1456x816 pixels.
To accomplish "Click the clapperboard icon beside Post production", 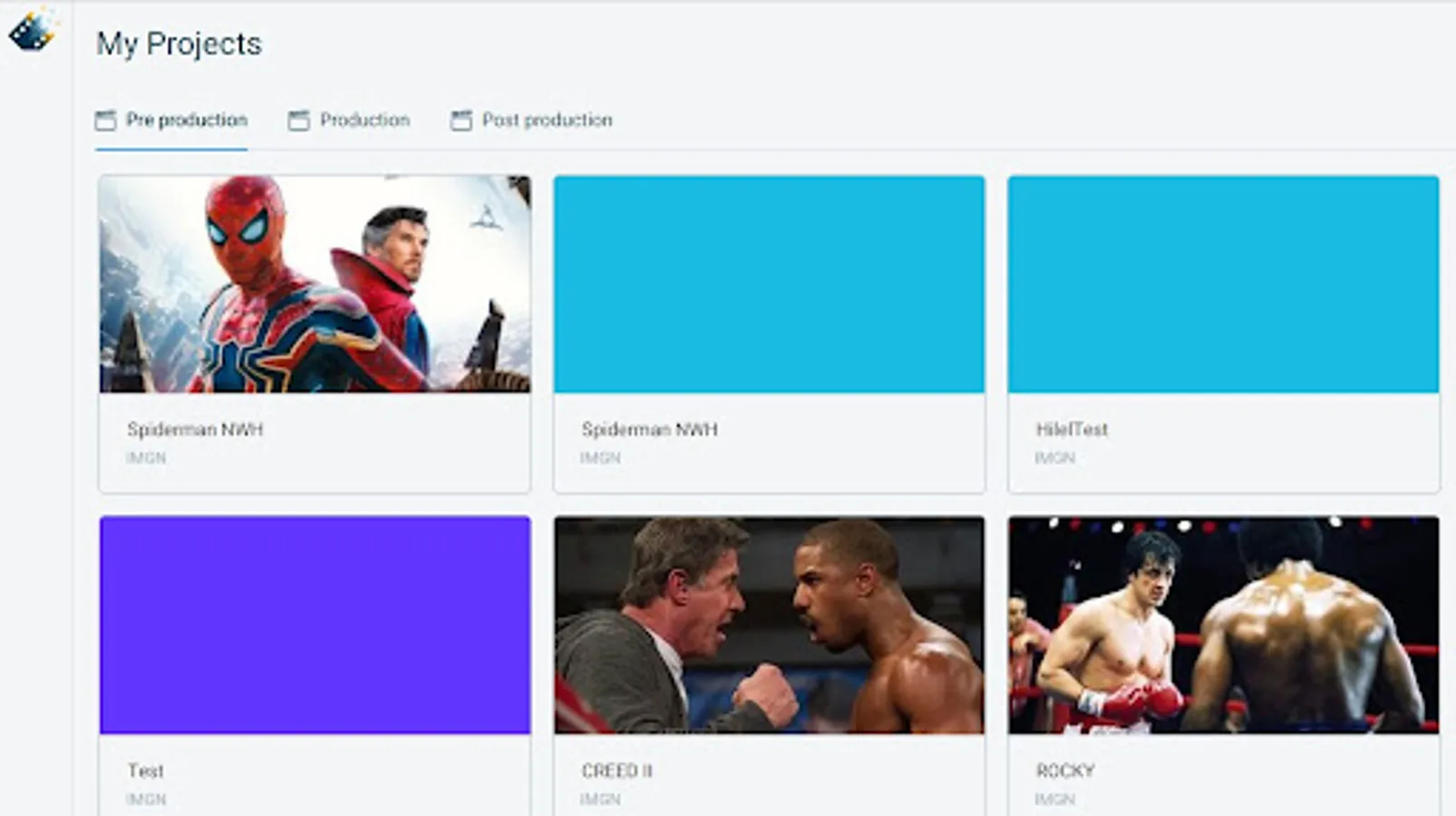I will point(461,120).
